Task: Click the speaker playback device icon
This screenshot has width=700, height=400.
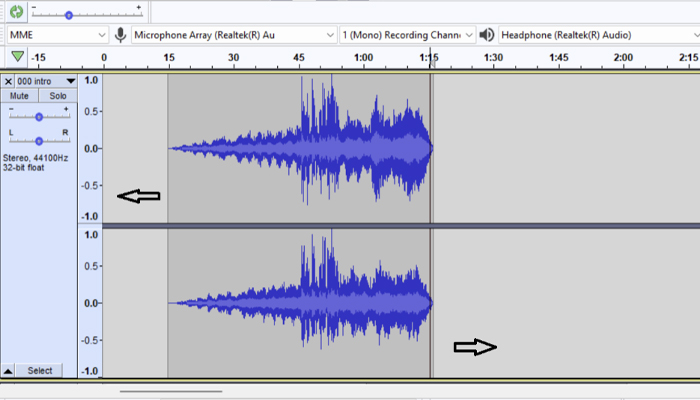Action: (x=487, y=35)
